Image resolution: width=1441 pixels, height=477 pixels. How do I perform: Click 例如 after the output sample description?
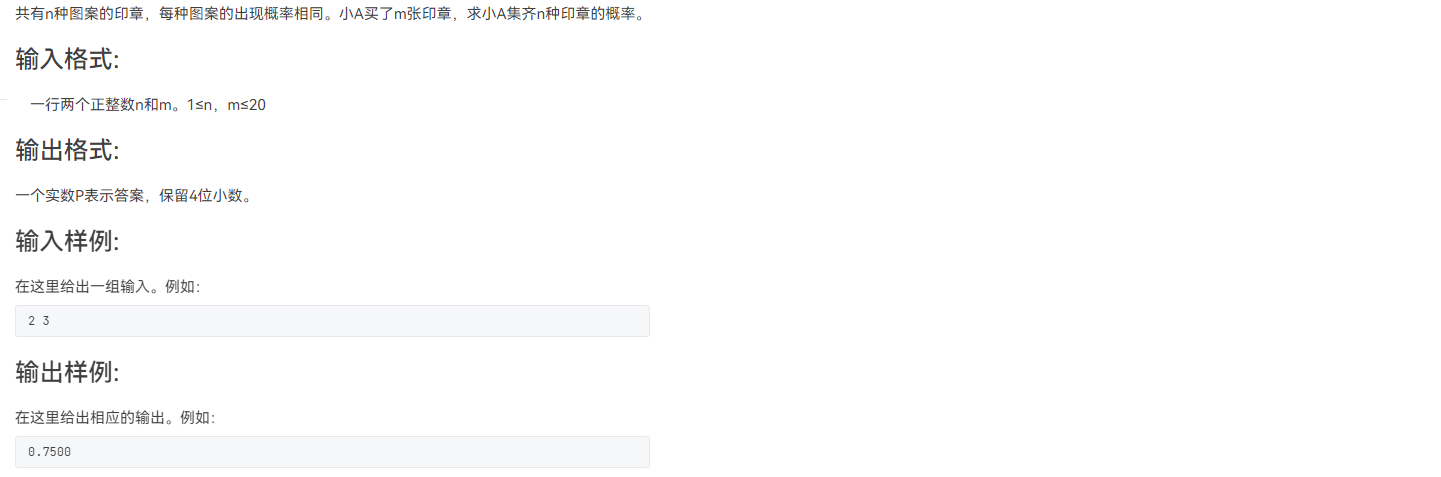point(195,418)
